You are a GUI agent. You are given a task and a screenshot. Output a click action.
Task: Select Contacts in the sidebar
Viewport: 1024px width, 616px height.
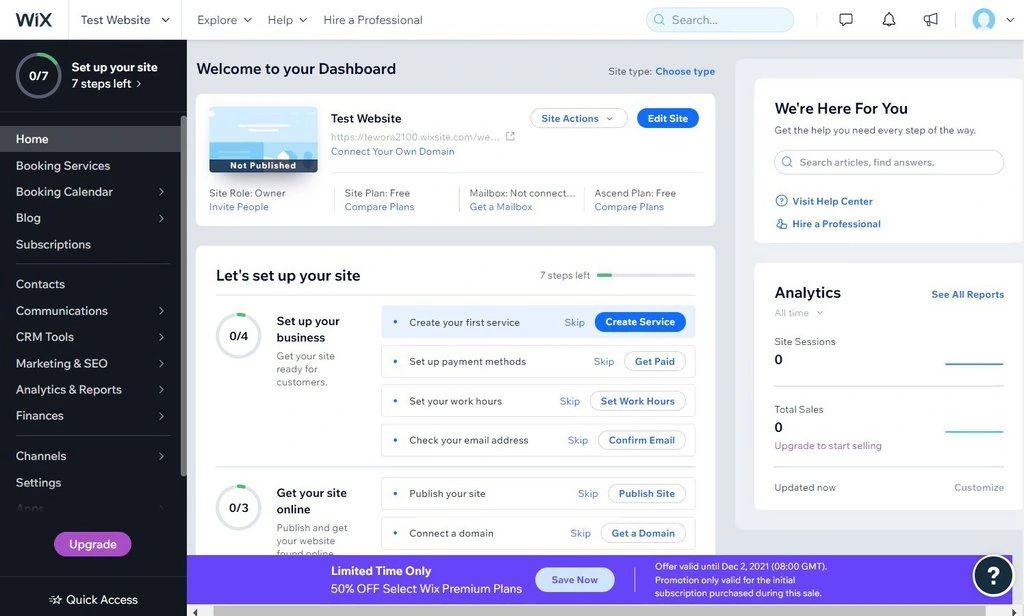(x=40, y=284)
